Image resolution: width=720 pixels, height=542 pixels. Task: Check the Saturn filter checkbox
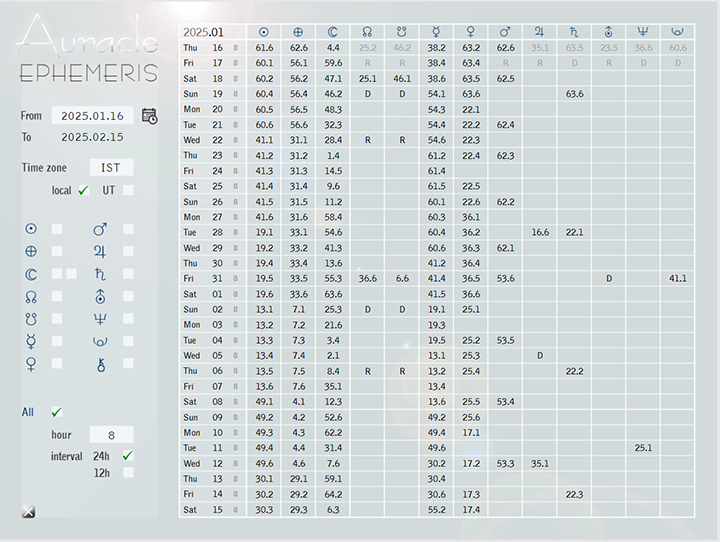[x=128, y=274]
